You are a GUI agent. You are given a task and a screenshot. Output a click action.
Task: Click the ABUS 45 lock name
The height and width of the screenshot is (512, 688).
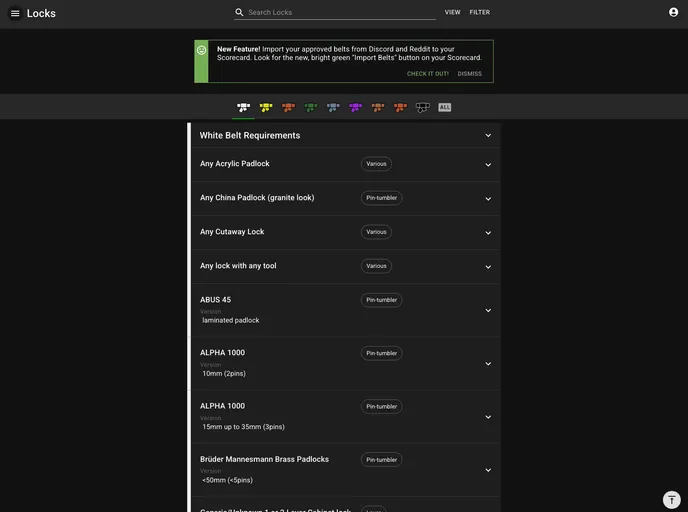[x=215, y=300]
